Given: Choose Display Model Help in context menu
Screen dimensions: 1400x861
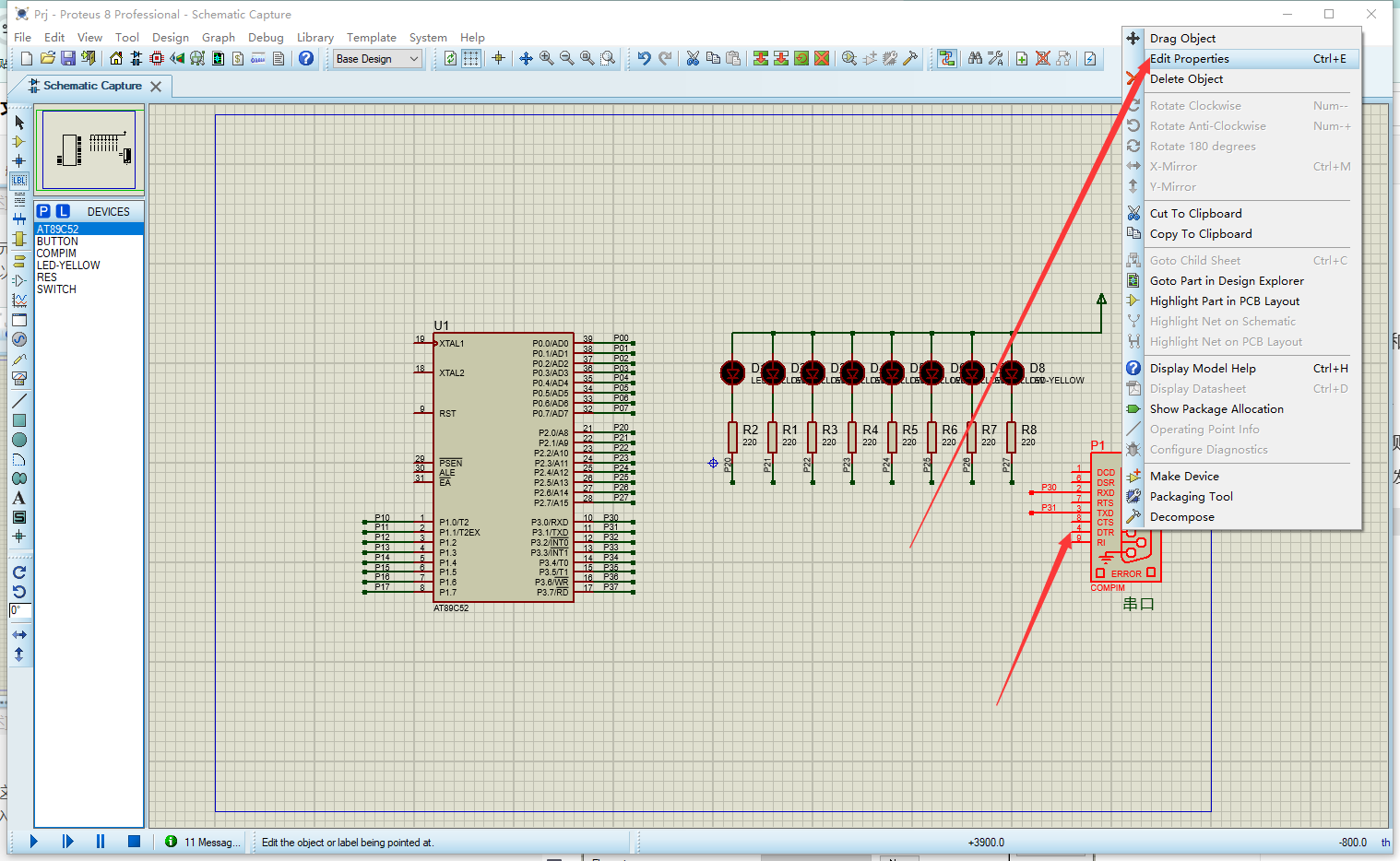Looking at the screenshot, I should [x=1241, y=369].
